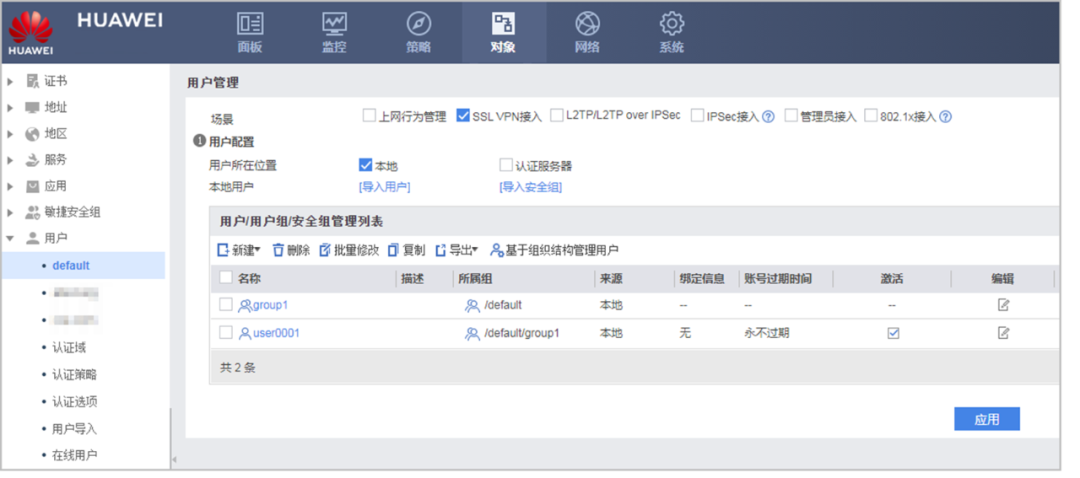Uncheck the SSL VPN接入 checkbox
The width and height of the screenshot is (1080, 478).
(463, 116)
